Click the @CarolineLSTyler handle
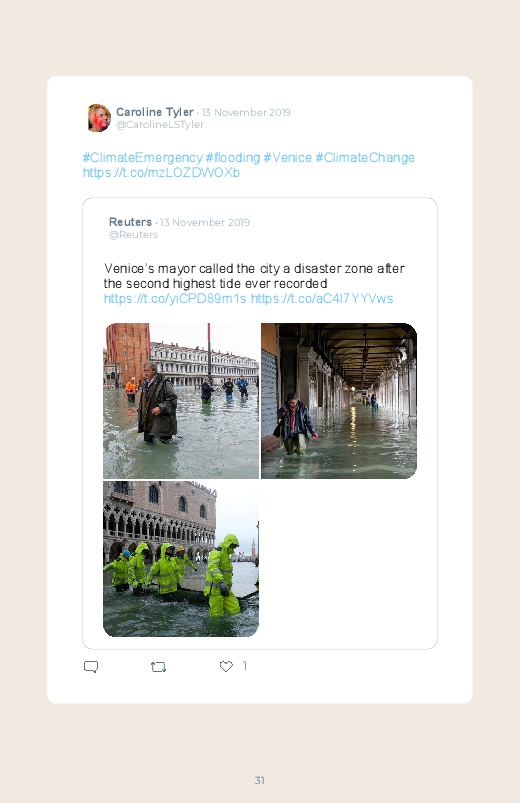The width and height of the screenshot is (520, 803). [x=160, y=124]
